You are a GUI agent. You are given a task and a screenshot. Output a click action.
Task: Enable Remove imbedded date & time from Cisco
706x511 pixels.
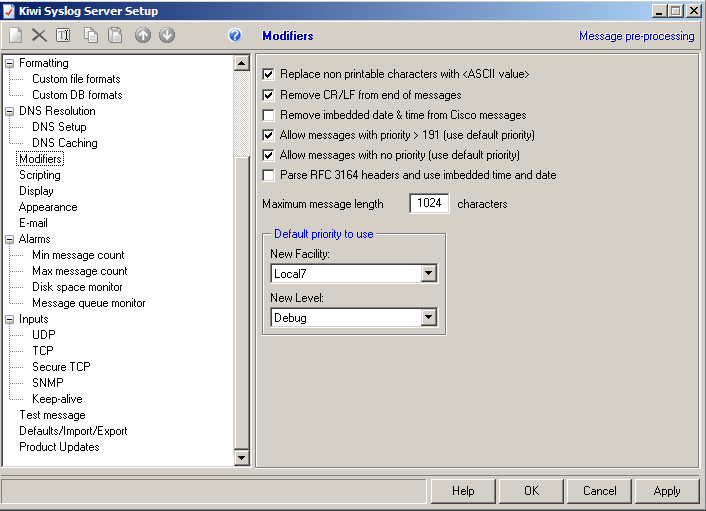pos(268,115)
